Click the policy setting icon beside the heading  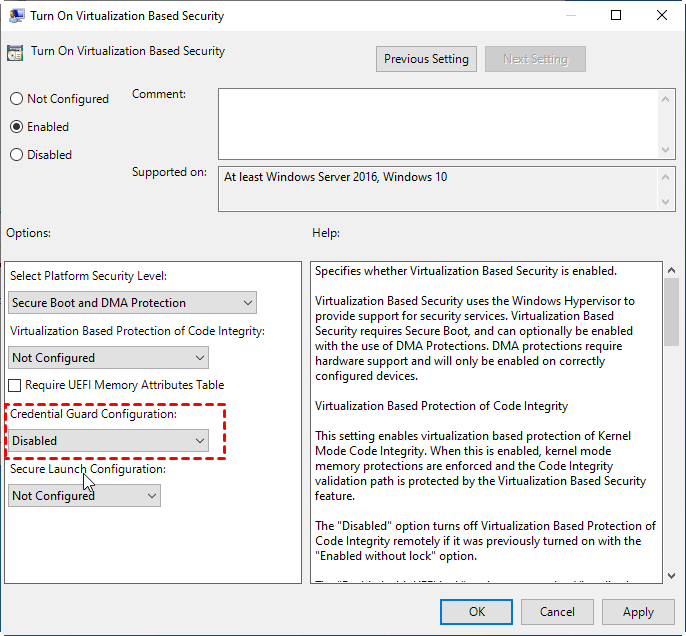point(15,52)
